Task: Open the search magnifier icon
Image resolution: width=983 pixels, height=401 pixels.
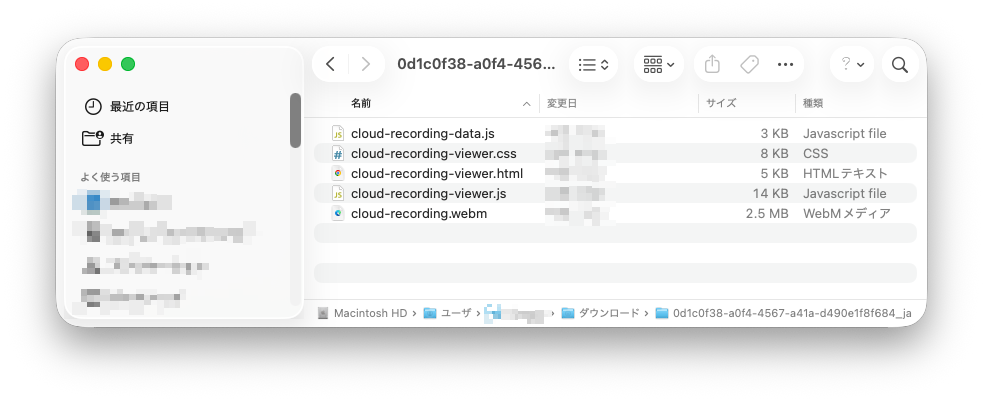Action: pyautogui.click(x=899, y=65)
